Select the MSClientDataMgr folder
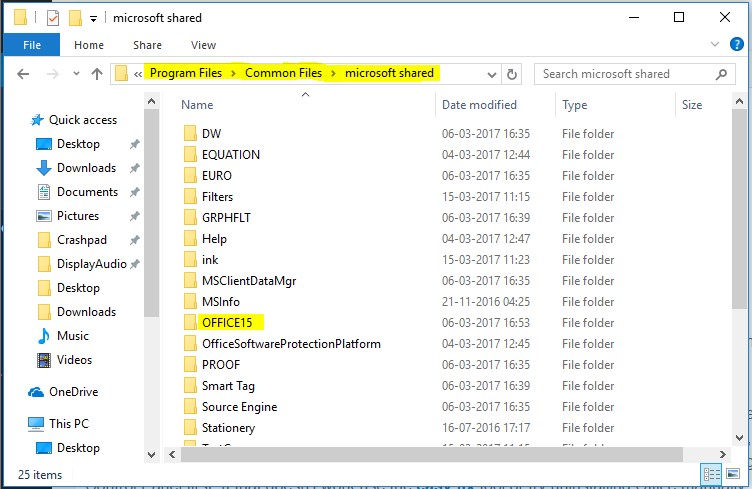752x489 pixels. (x=249, y=281)
